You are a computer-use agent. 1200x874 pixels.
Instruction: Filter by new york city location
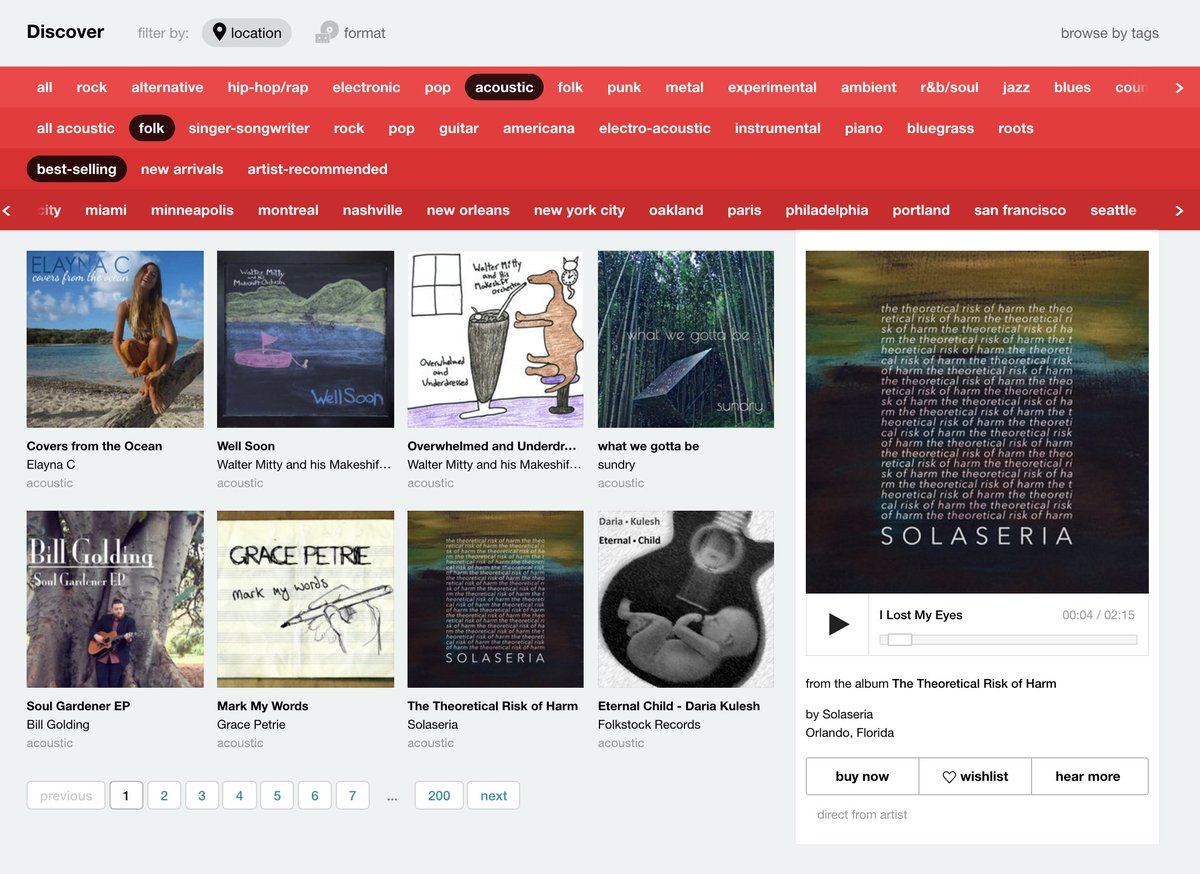[579, 210]
